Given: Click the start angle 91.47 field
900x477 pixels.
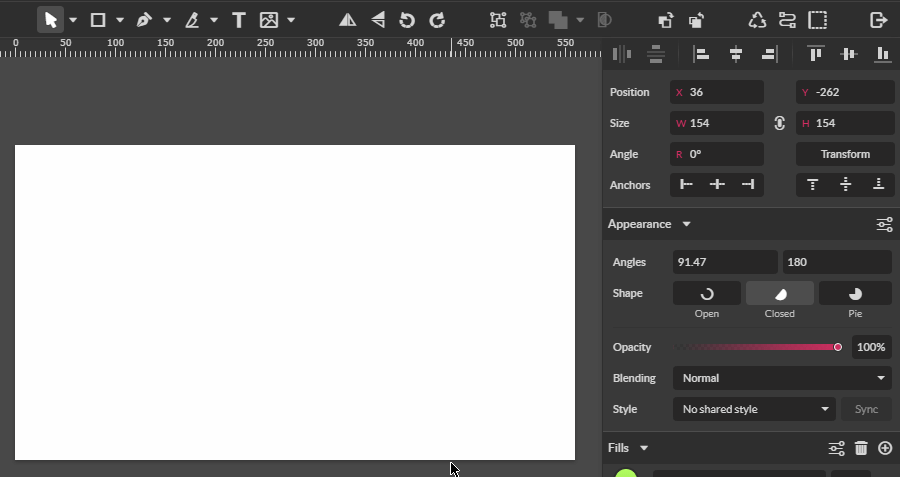Looking at the screenshot, I should 725,262.
